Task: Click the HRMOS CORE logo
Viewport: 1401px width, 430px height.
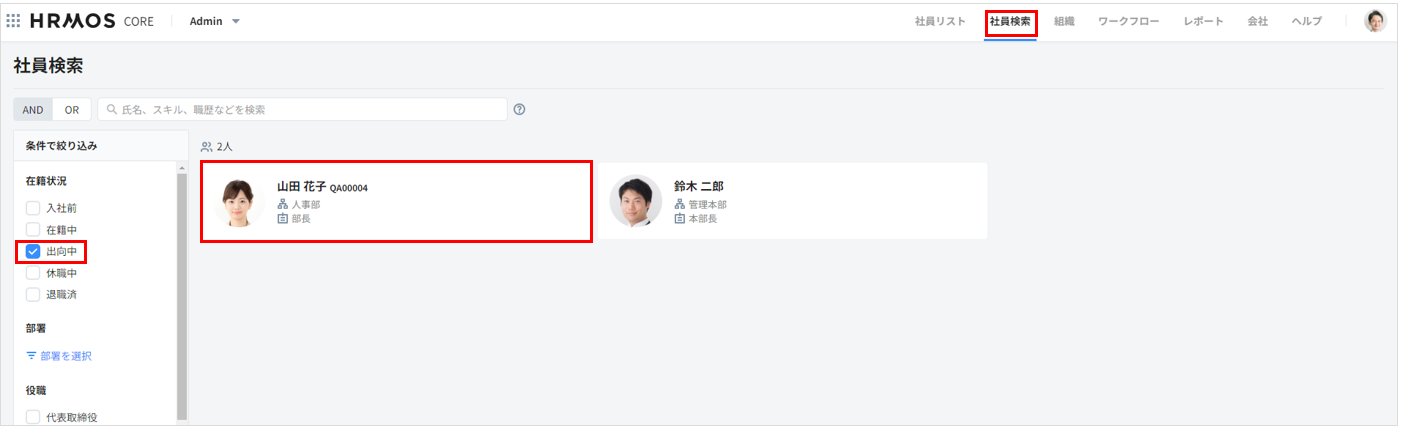Action: coord(92,21)
